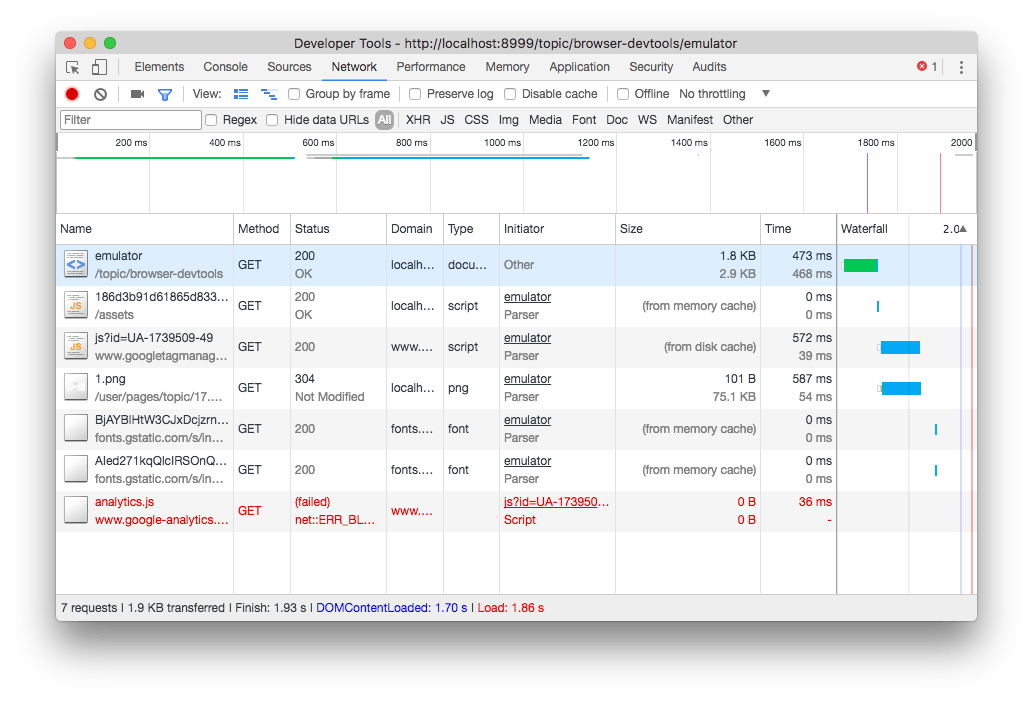
Task: Switch to large request rows view
Action: 241,94
